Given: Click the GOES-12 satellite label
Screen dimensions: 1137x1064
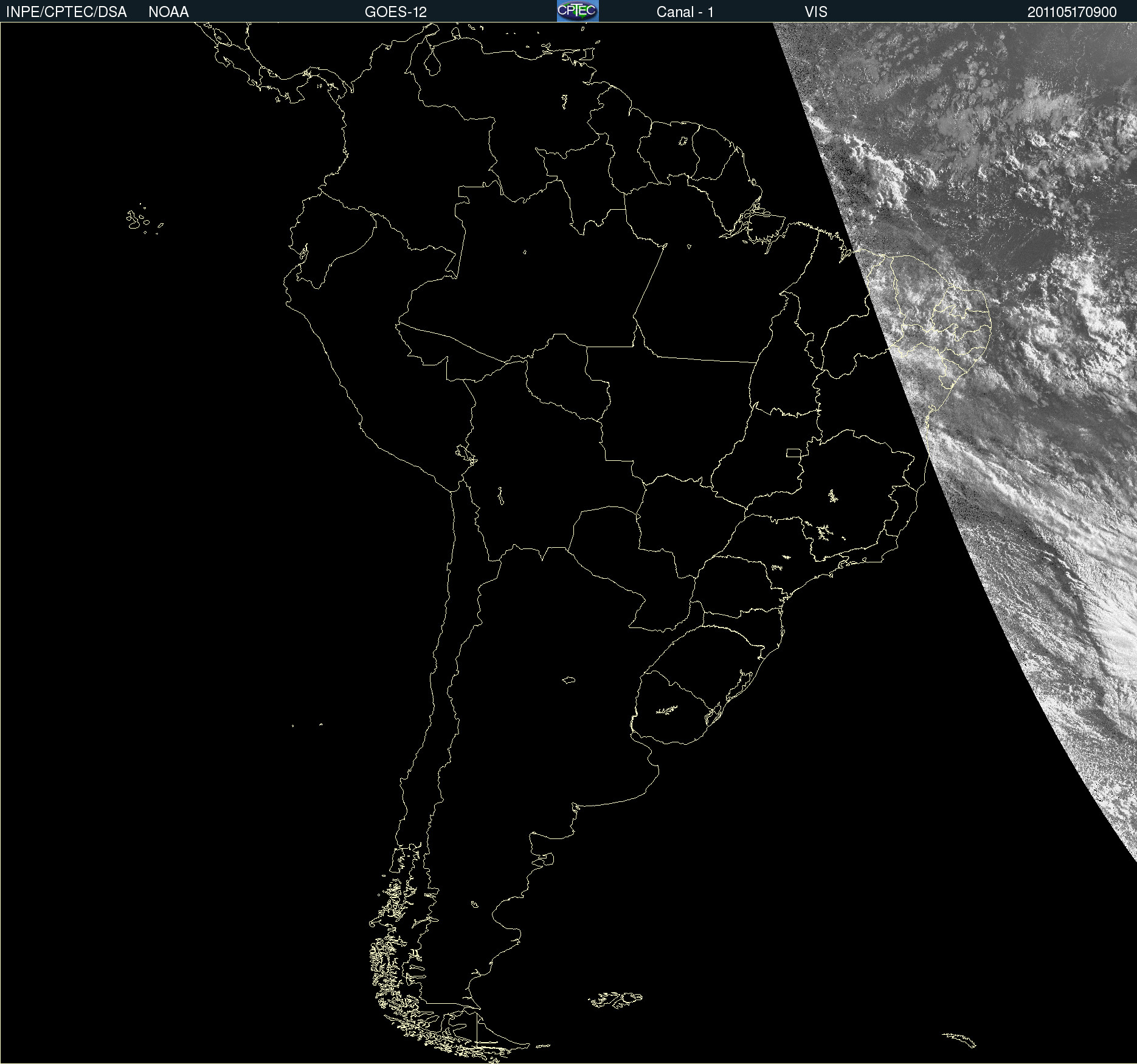Looking at the screenshot, I should pos(396,12).
